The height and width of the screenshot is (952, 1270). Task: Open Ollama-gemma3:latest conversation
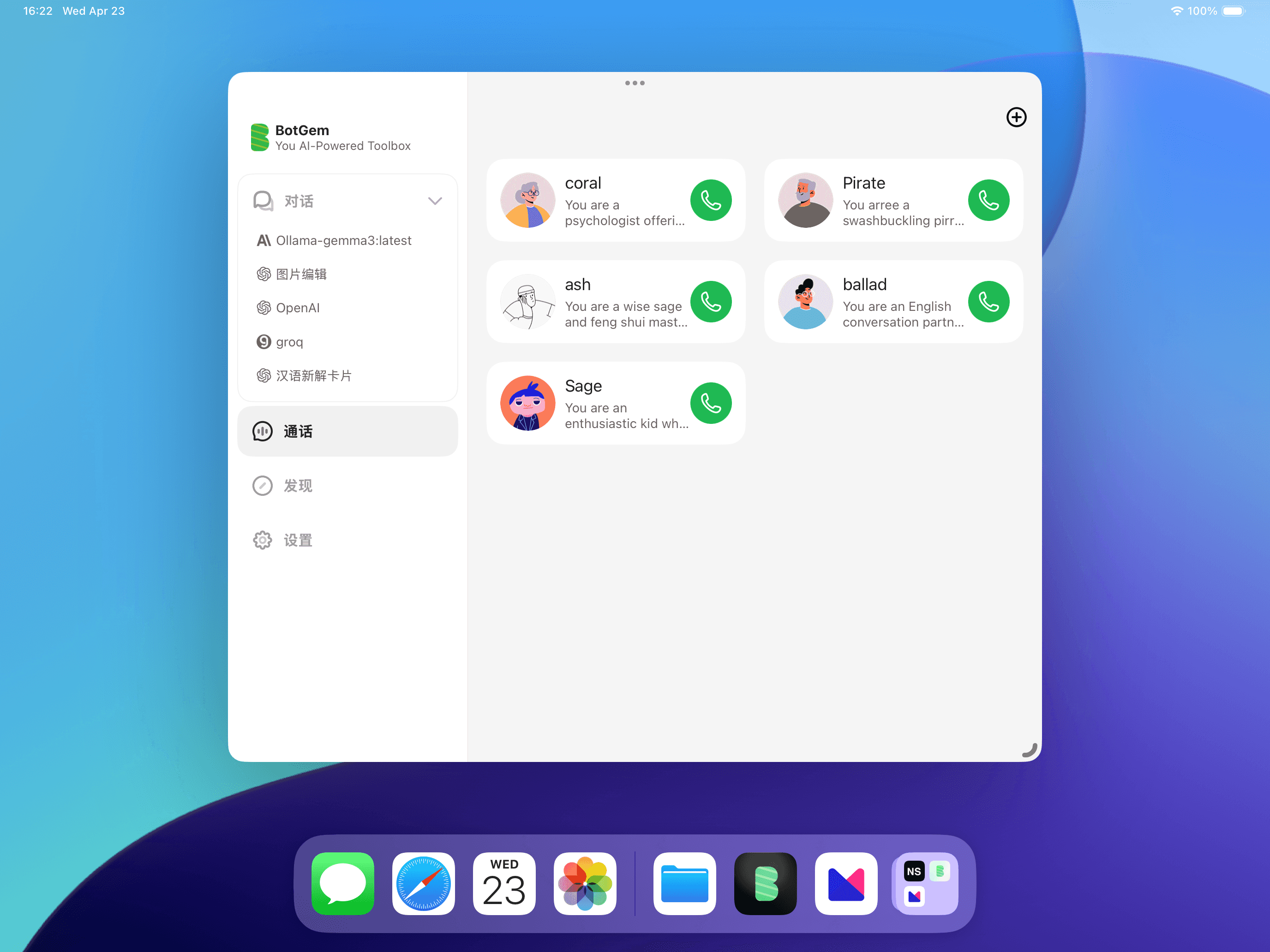click(343, 240)
